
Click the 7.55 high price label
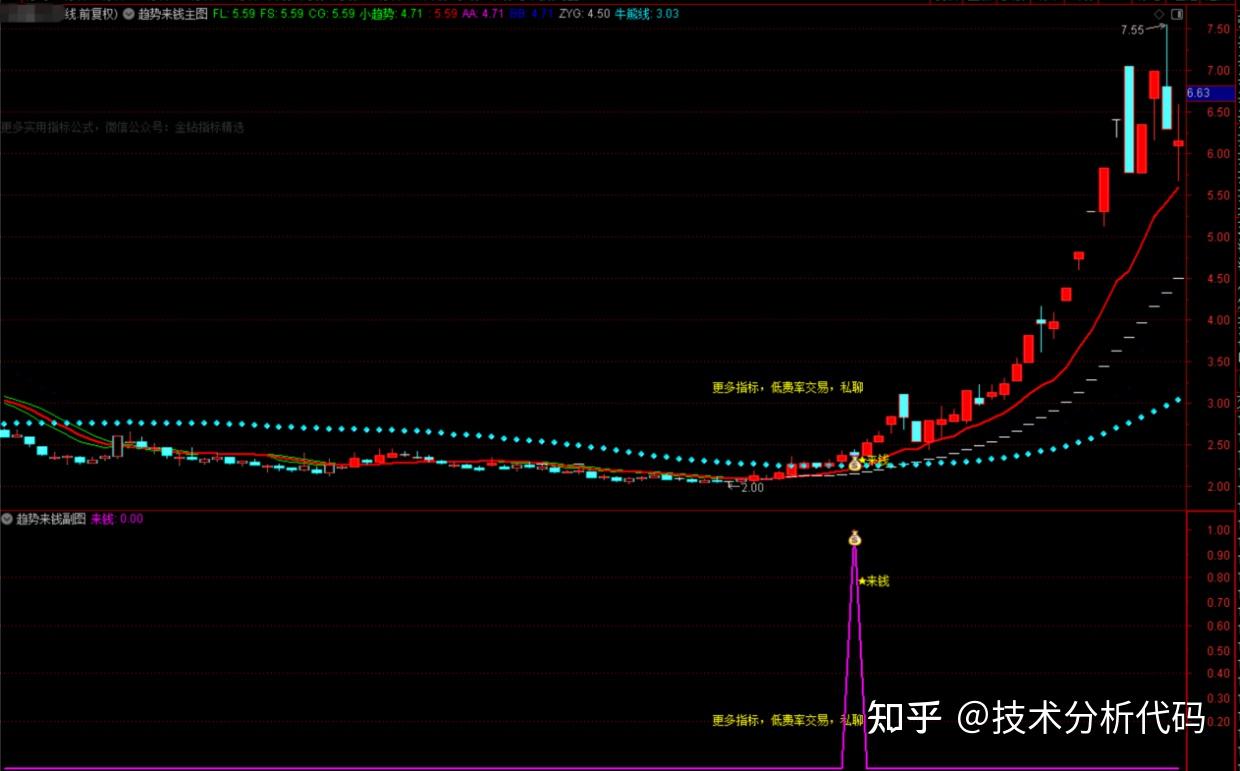tap(1132, 30)
